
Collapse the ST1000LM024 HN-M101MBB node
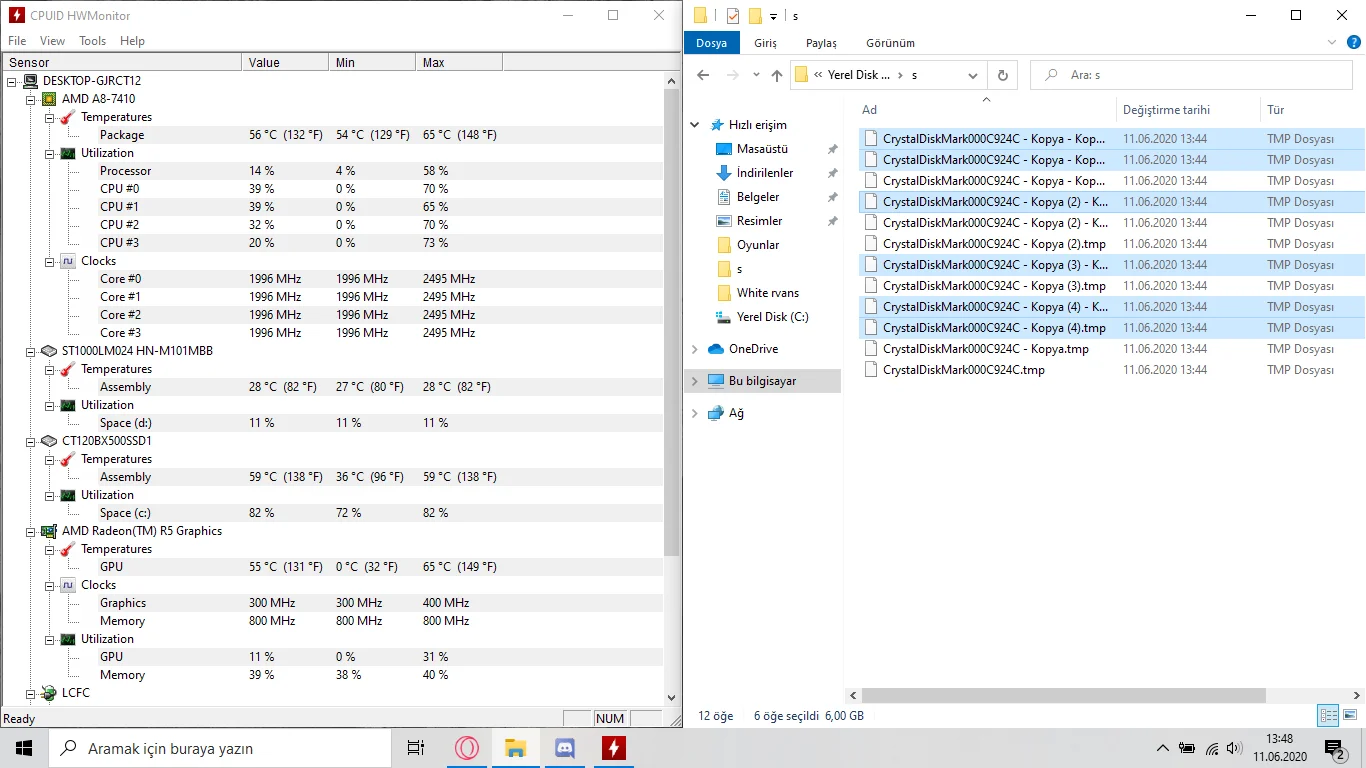tap(31, 351)
